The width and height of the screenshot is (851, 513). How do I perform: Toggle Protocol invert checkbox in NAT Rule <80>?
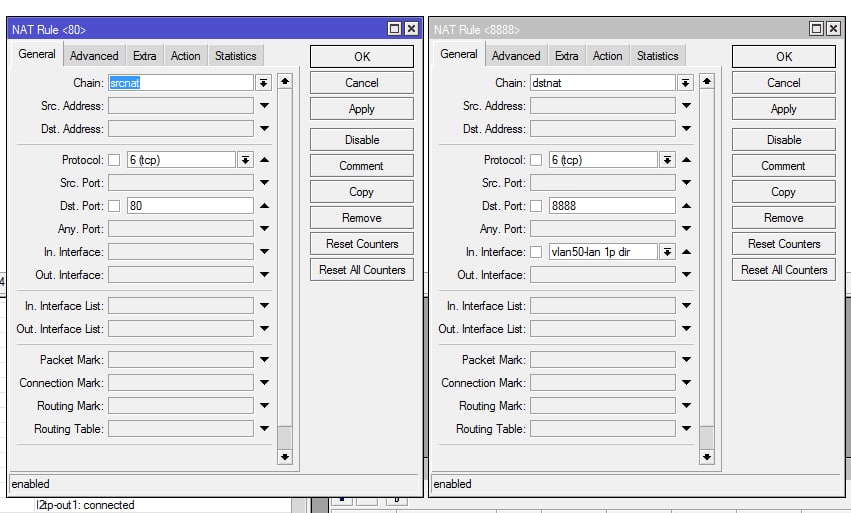click(114, 160)
